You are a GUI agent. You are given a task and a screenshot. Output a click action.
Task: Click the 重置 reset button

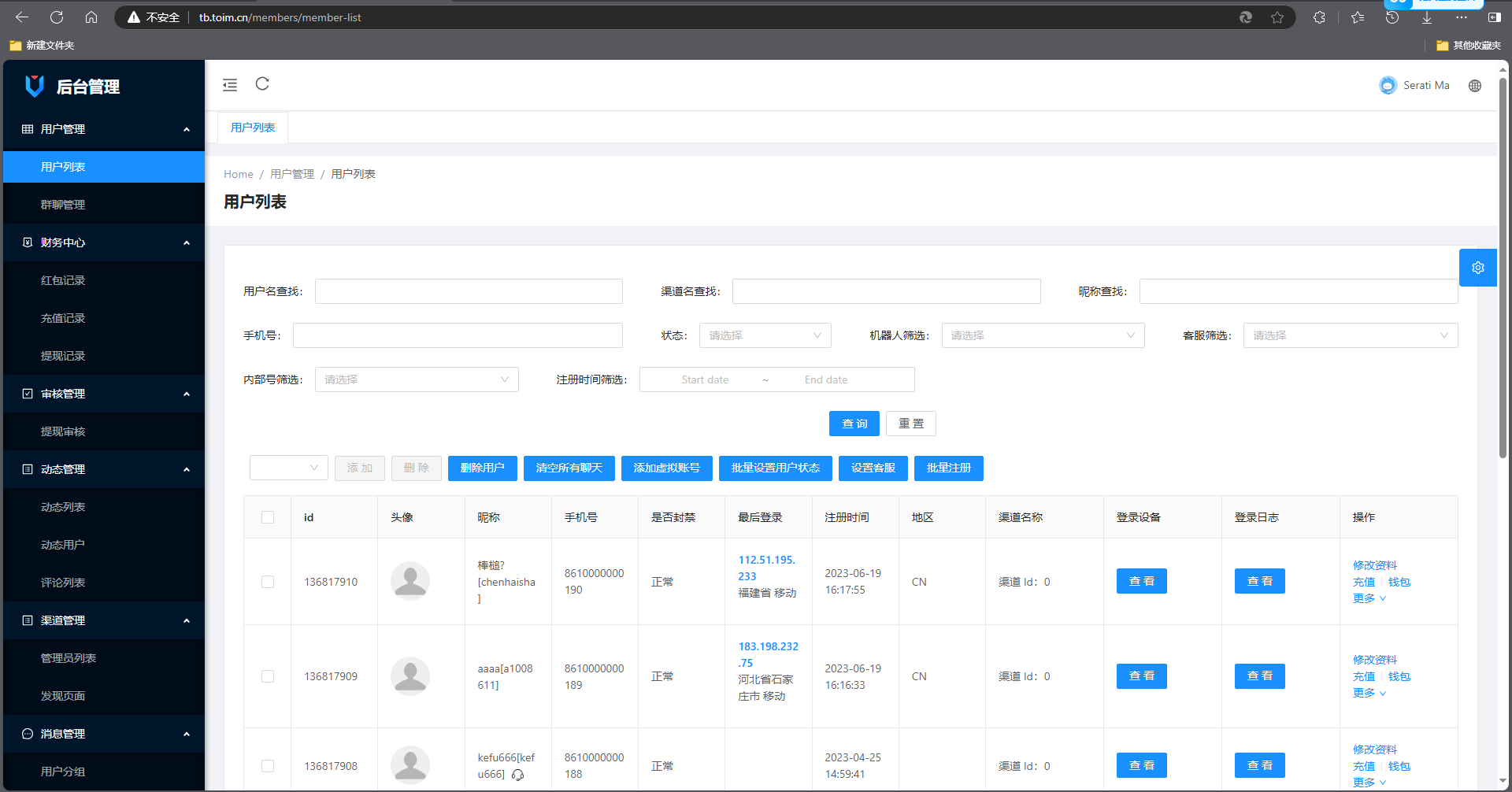[x=911, y=424]
